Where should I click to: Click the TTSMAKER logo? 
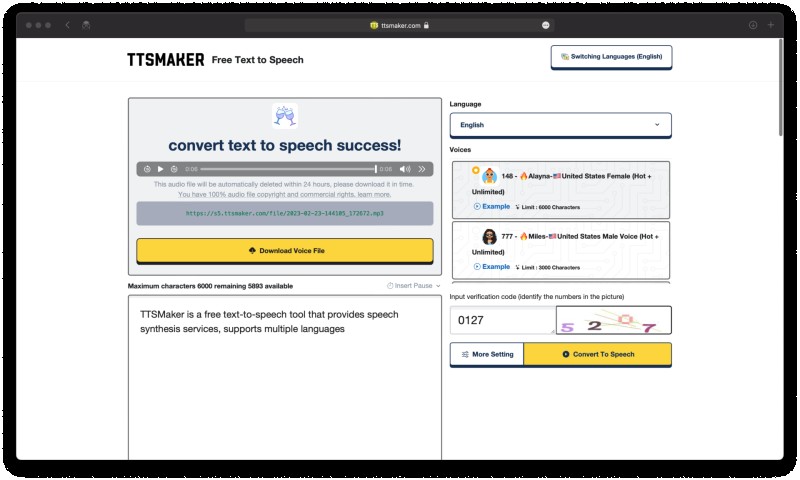(x=166, y=60)
